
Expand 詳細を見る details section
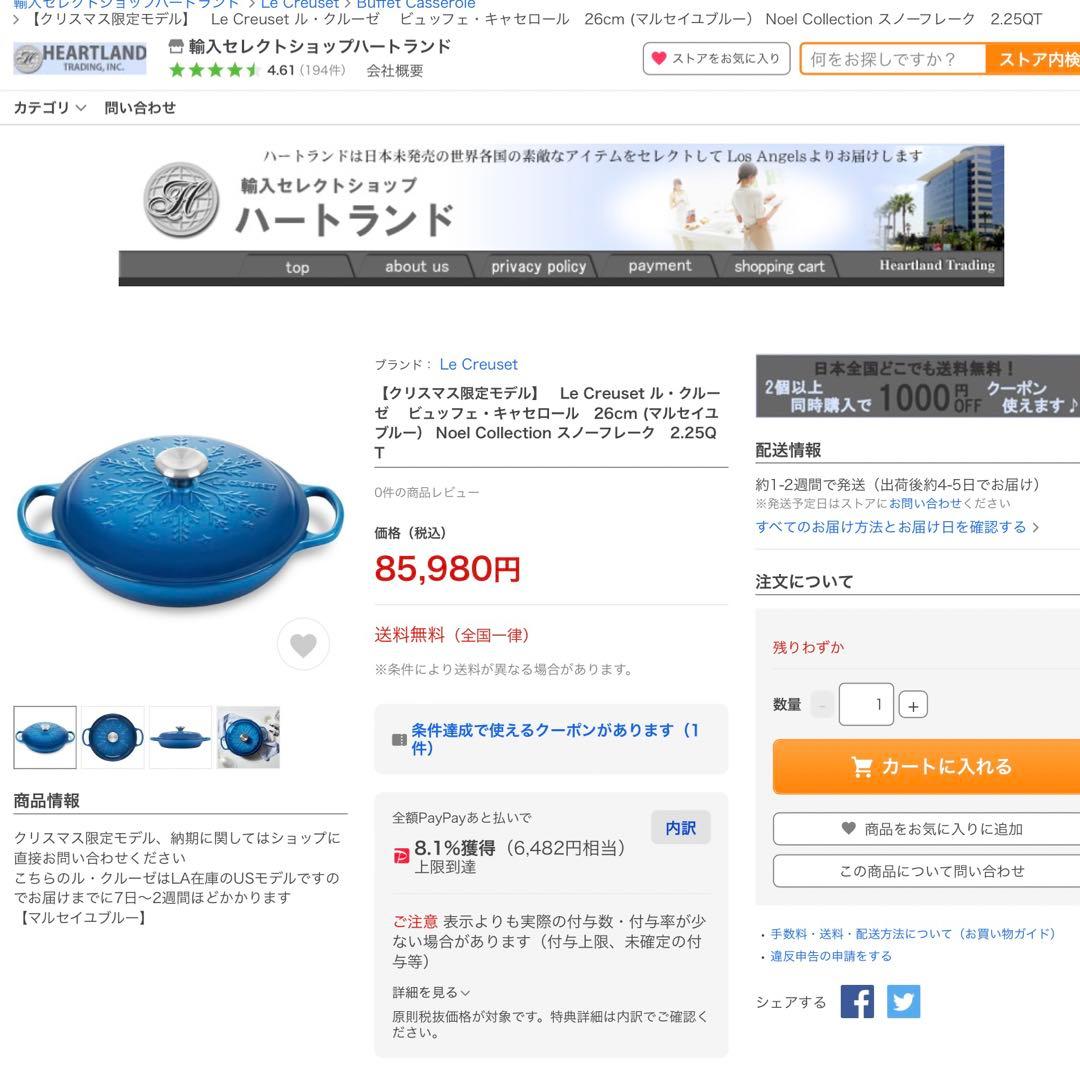click(x=431, y=992)
